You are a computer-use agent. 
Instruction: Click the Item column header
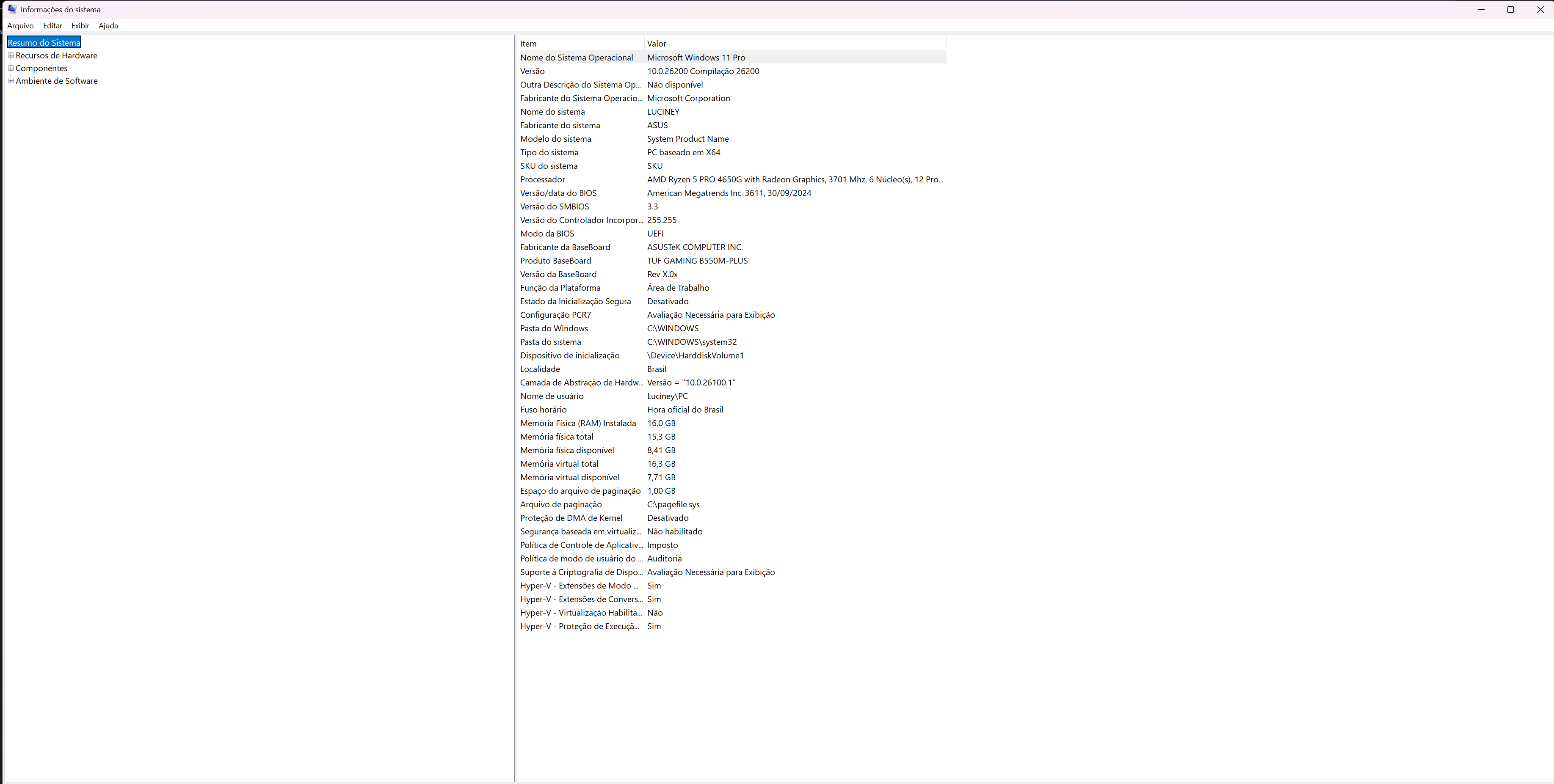581,44
